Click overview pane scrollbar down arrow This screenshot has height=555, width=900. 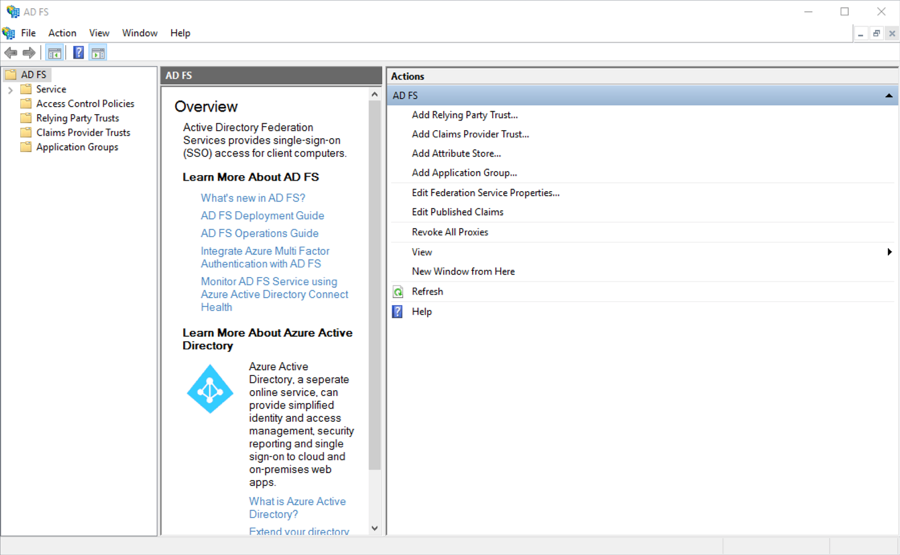tap(375, 529)
